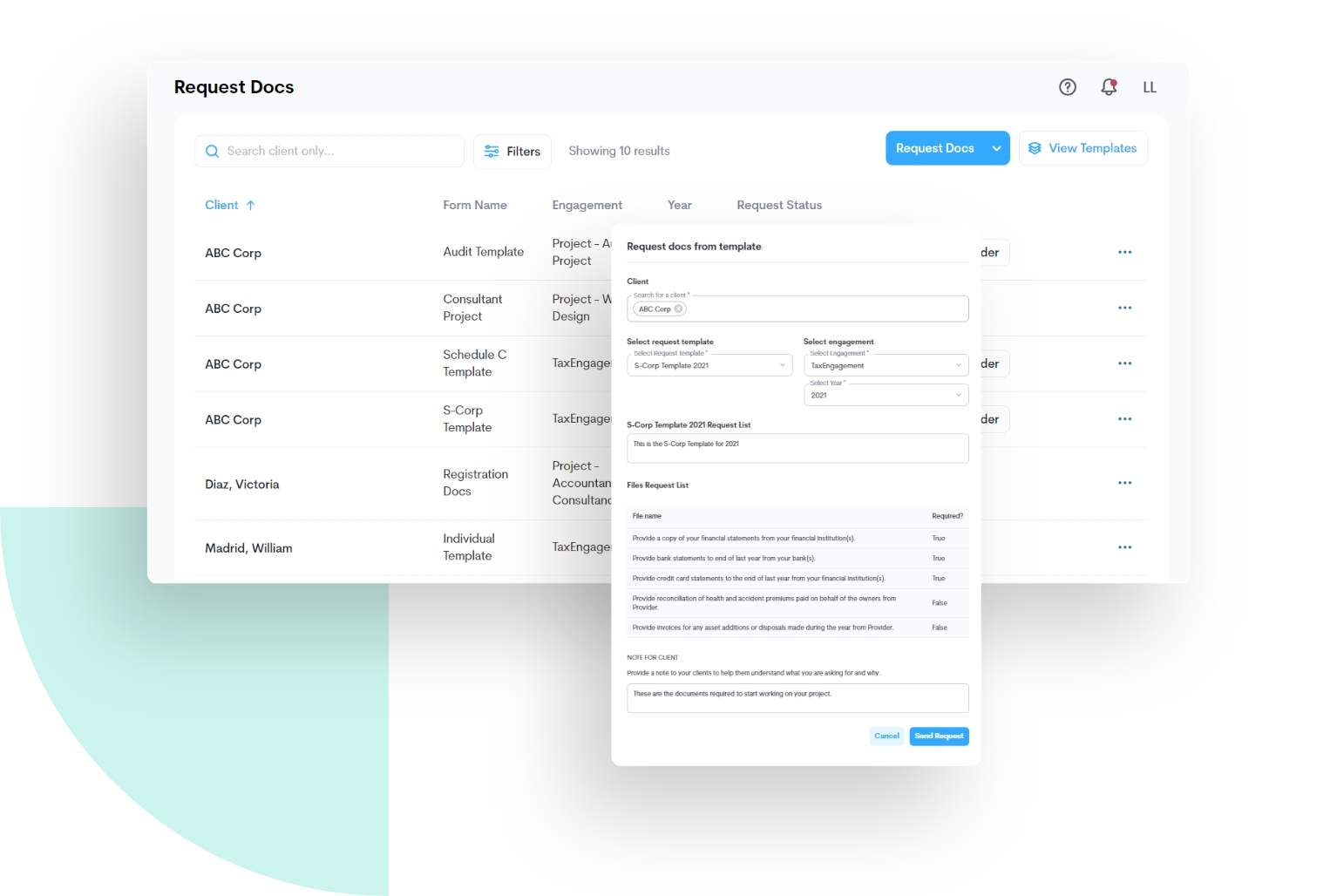Open the help question mark icon
Screen dimensions: 1337x896
(1067, 87)
